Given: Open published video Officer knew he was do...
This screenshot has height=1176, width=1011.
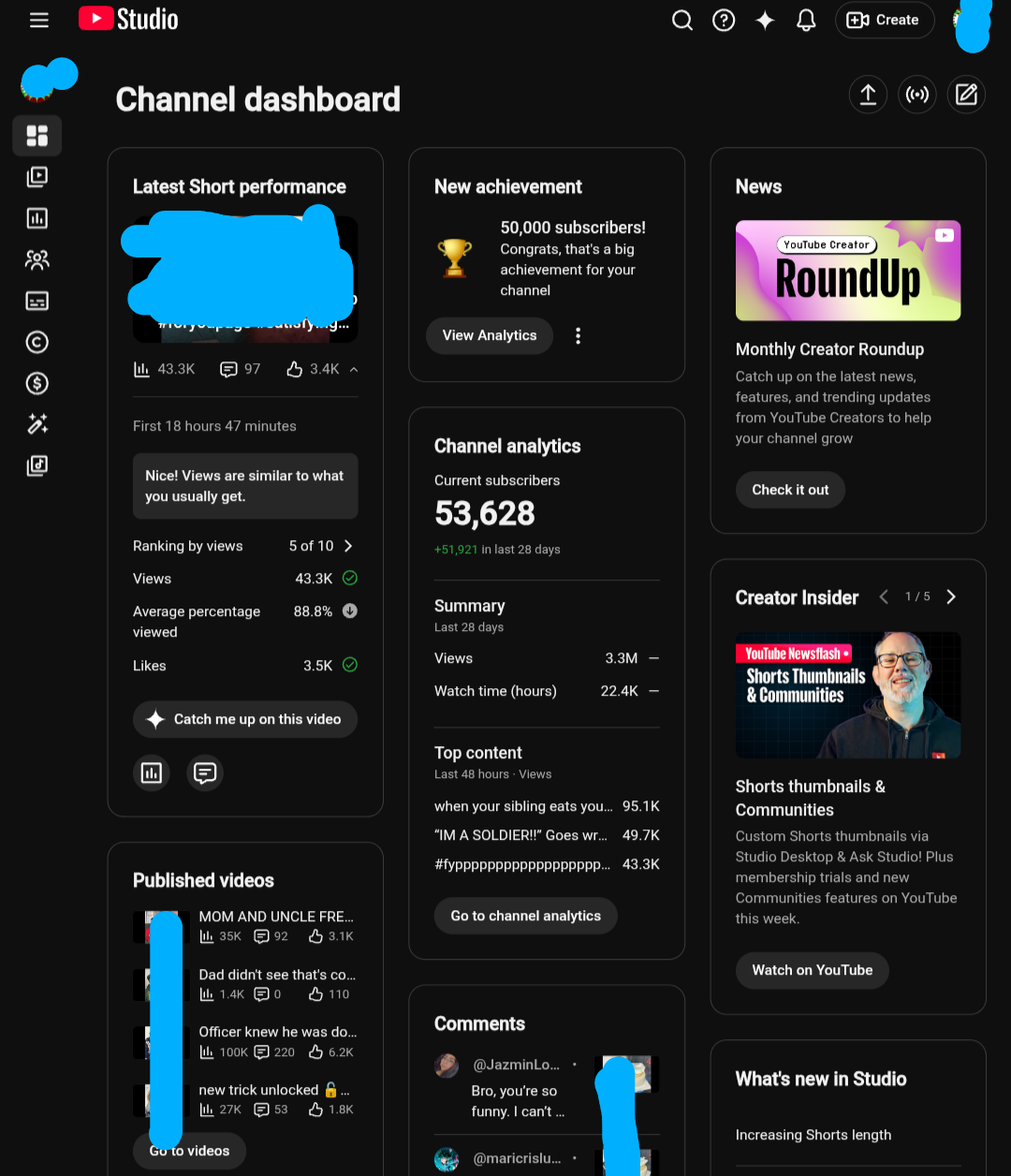Looking at the screenshot, I should [x=278, y=1032].
